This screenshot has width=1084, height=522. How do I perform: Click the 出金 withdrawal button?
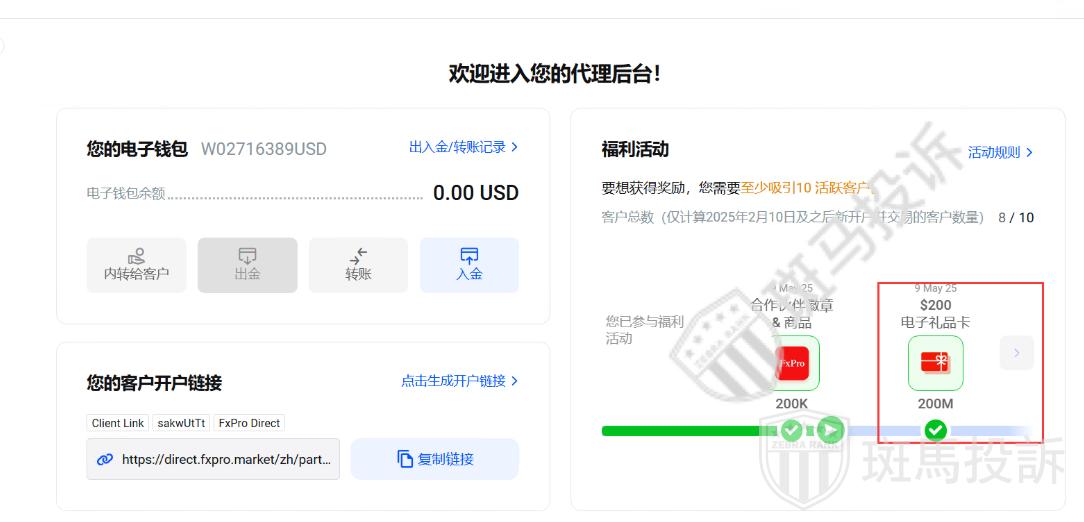247,265
